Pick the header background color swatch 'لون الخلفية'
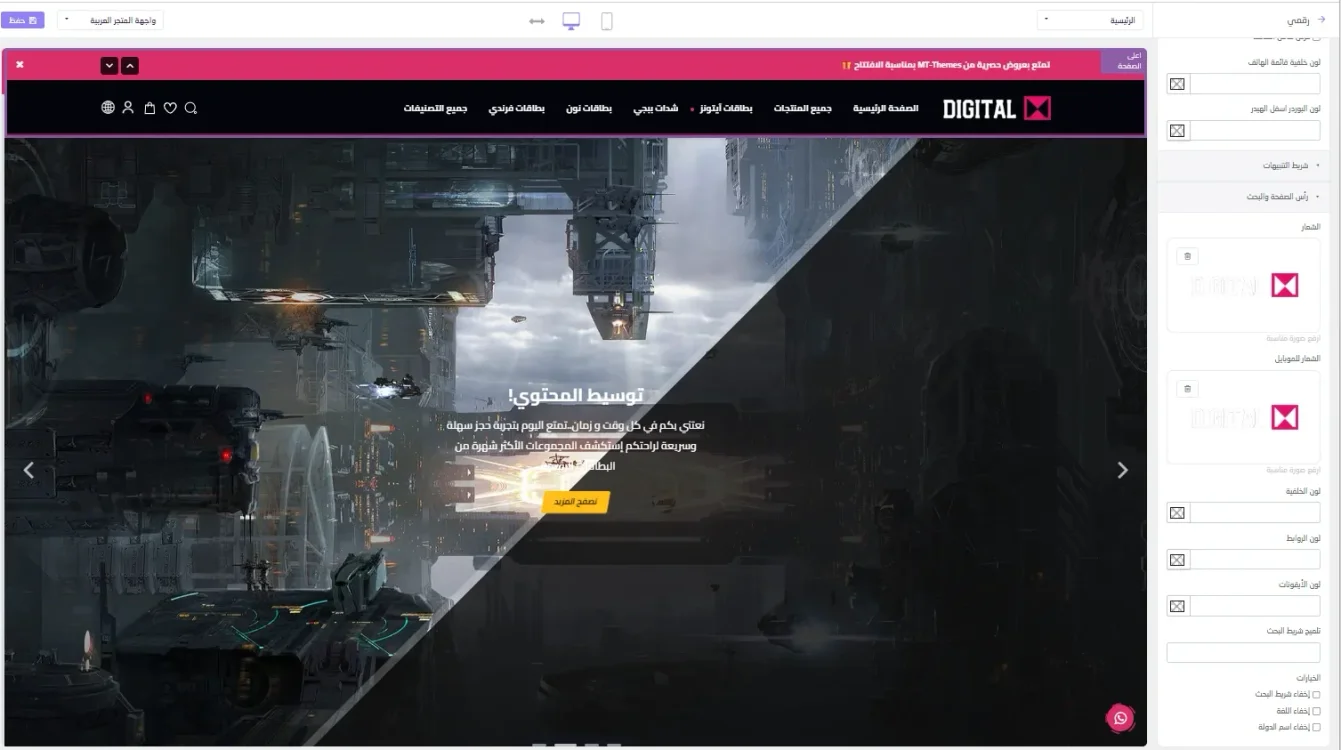The image size is (1341, 750). pos(1177,513)
